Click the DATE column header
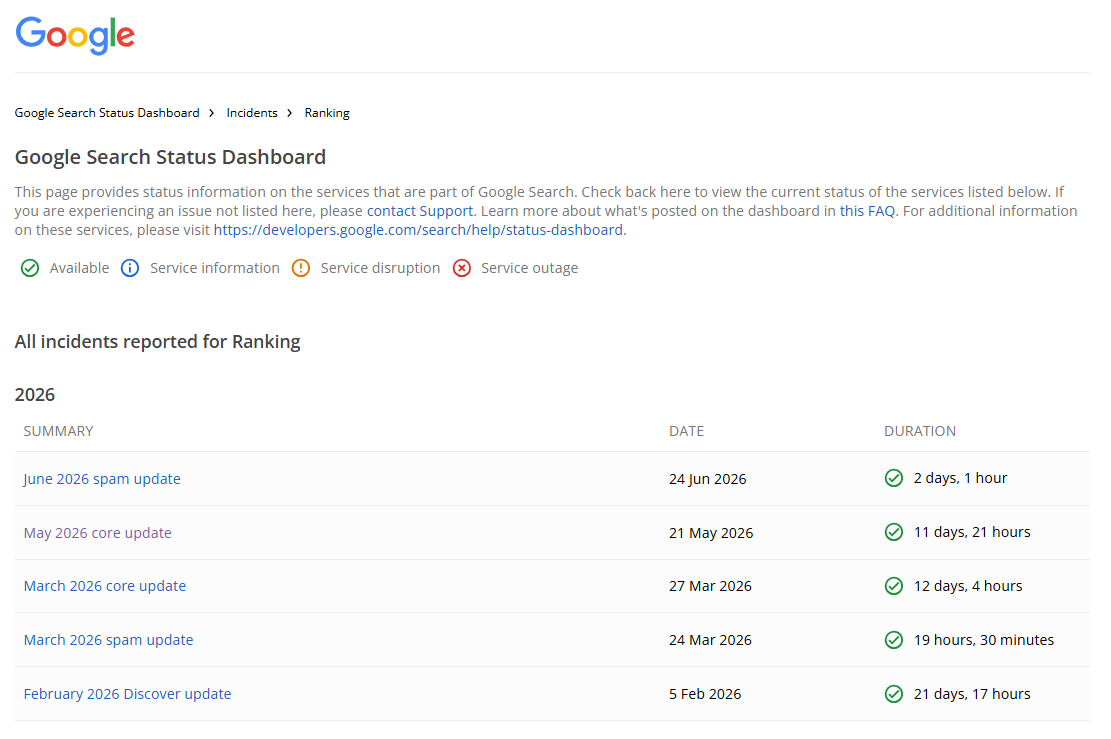This screenshot has width=1111, height=739. 686,431
